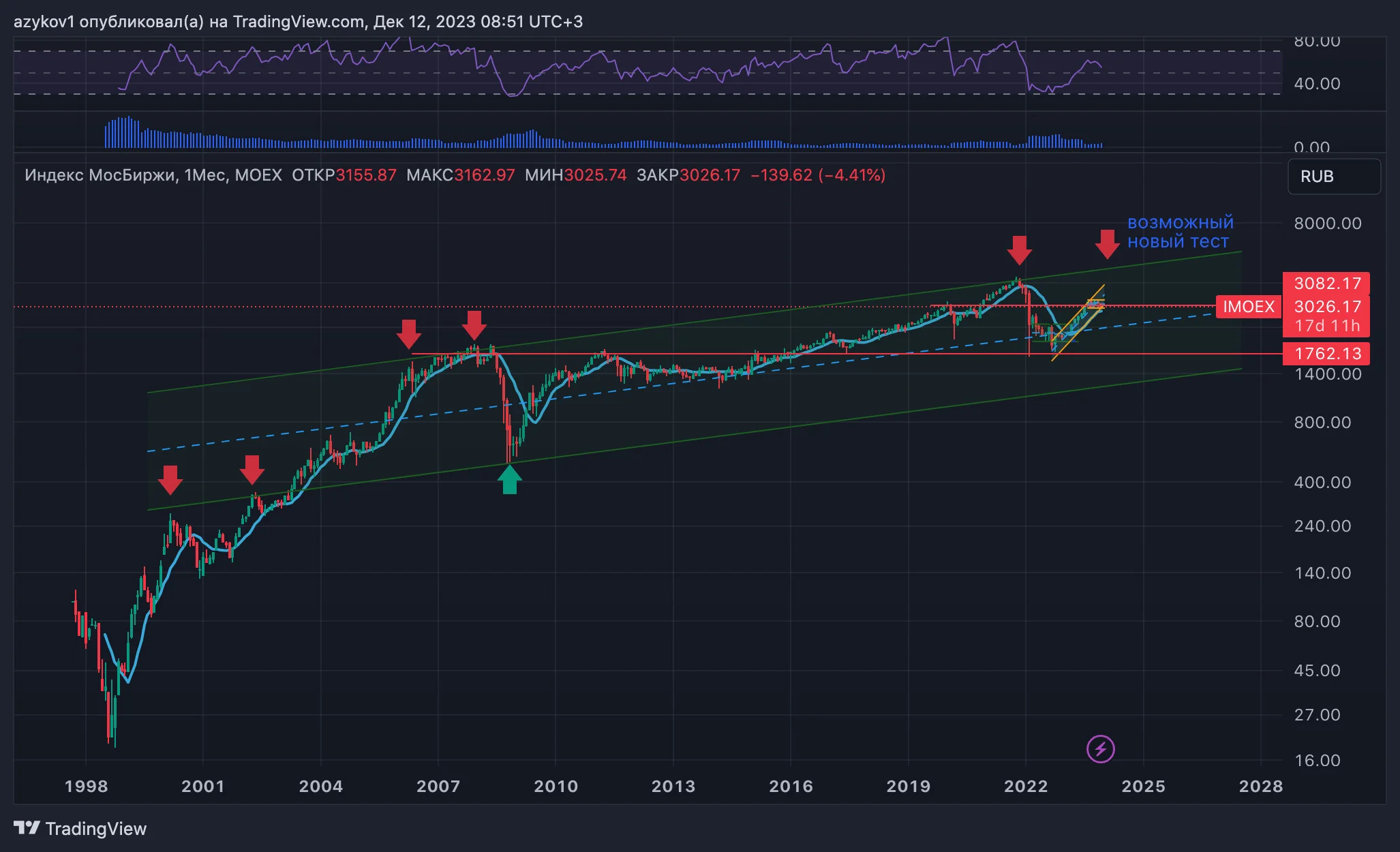
Task: Click the green up arrow marker at 2008 low
Action: (510, 479)
